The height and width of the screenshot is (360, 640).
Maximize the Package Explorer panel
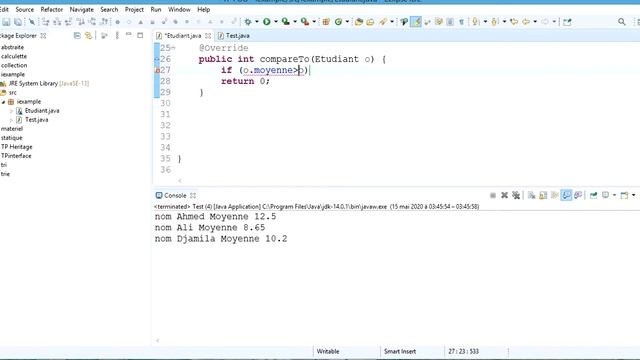(140, 36)
